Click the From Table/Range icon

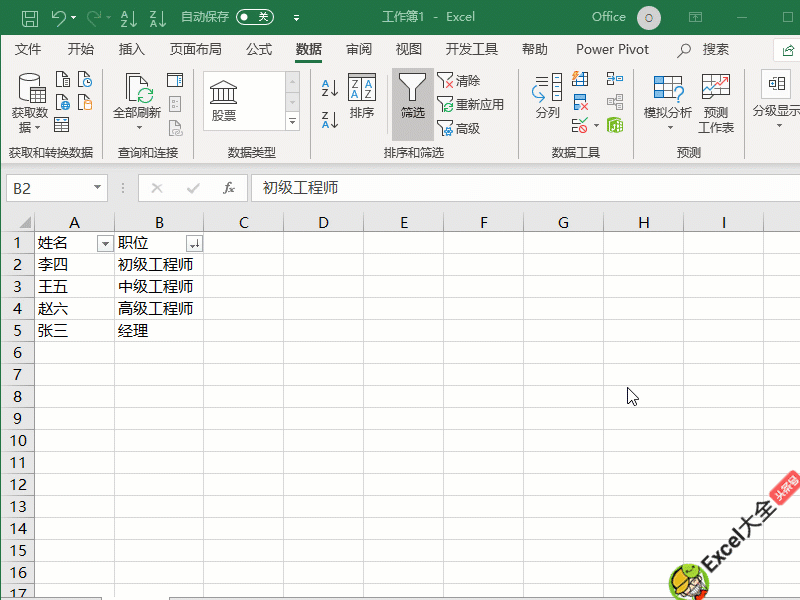point(62,125)
